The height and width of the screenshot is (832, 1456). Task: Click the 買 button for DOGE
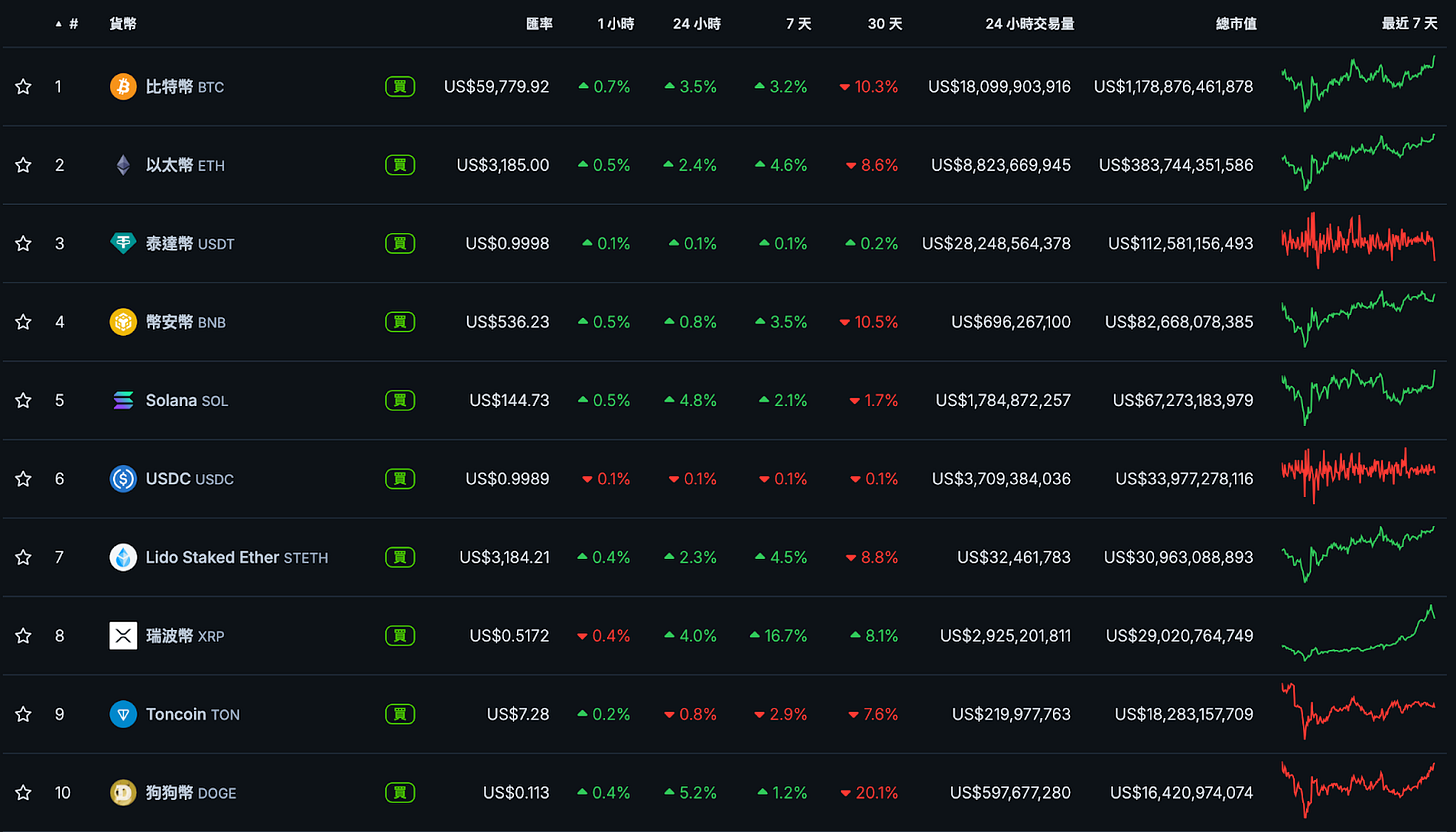pyautogui.click(x=400, y=793)
